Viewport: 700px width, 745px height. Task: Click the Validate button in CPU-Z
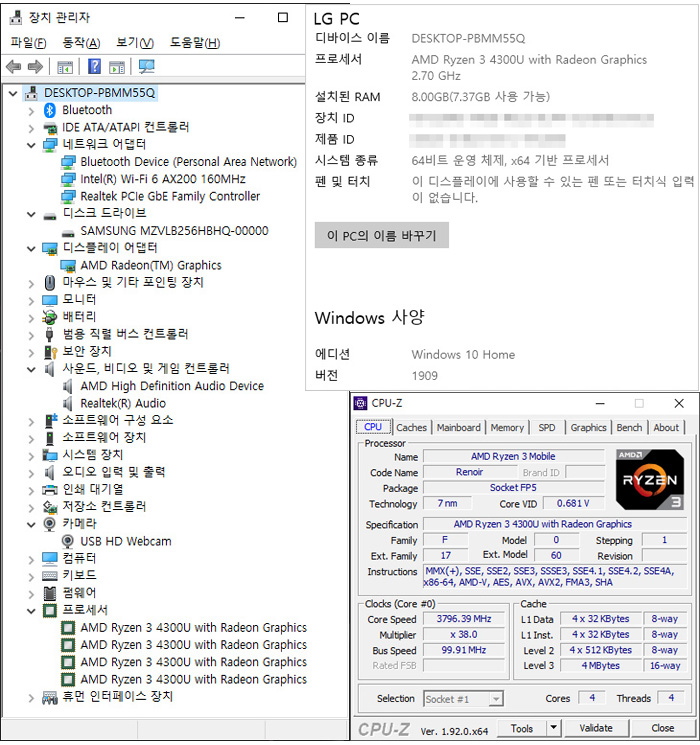(x=596, y=729)
